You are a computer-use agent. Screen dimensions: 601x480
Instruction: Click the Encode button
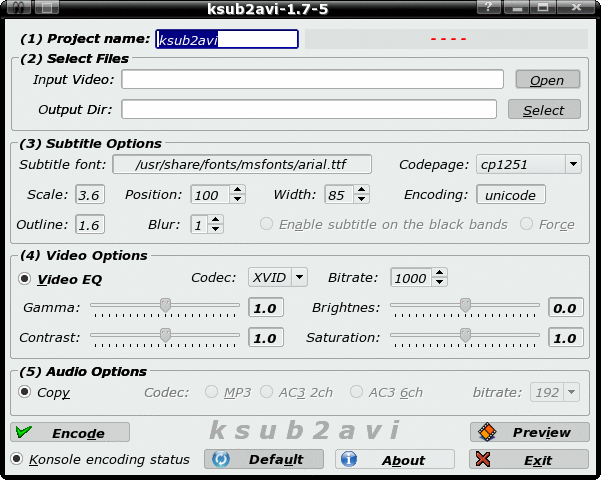pos(70,432)
